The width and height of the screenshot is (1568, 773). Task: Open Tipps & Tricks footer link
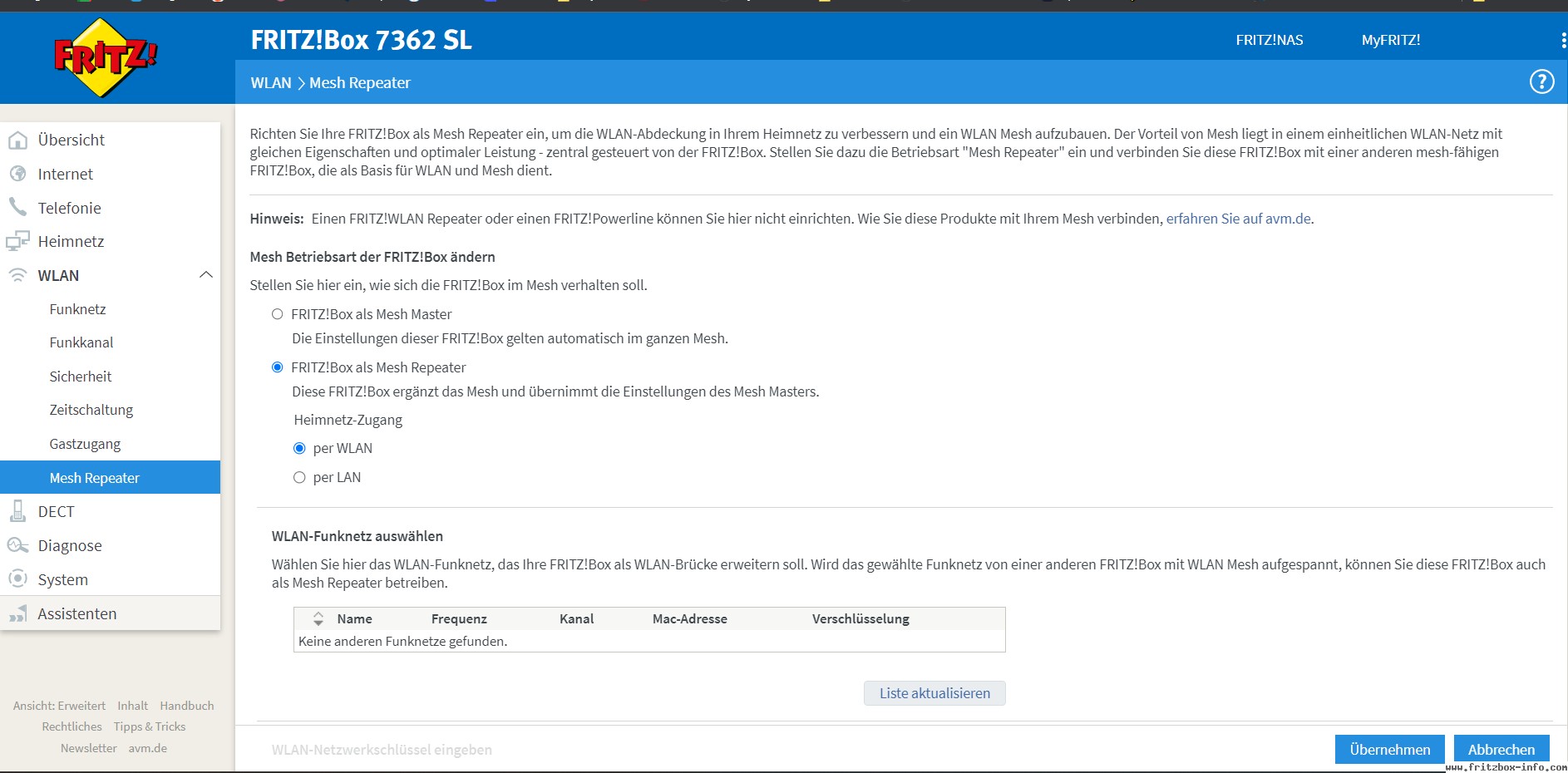(150, 726)
